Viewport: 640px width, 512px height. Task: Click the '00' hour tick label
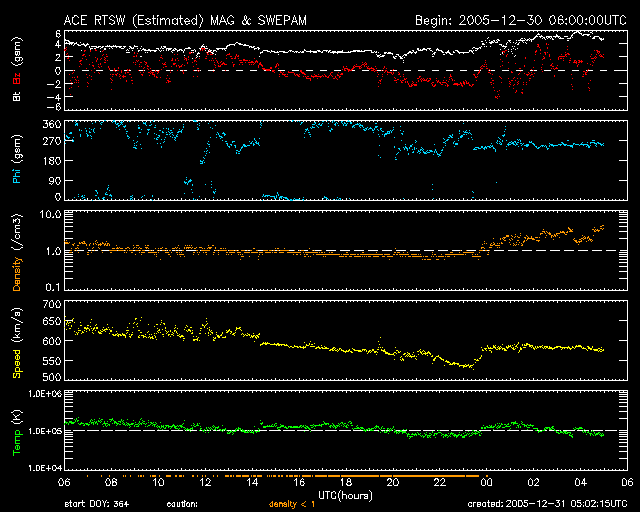click(x=487, y=483)
